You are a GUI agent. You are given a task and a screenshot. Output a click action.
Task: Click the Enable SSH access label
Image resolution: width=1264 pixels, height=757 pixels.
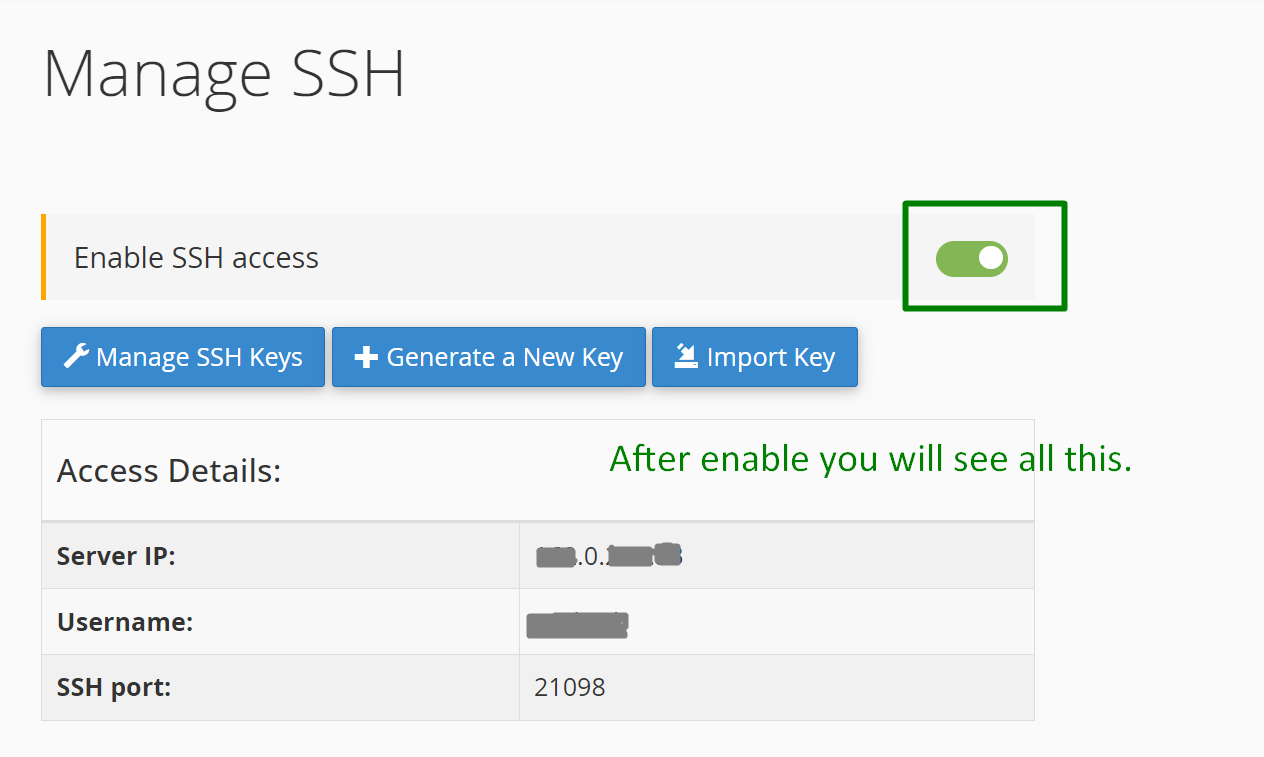coord(196,258)
